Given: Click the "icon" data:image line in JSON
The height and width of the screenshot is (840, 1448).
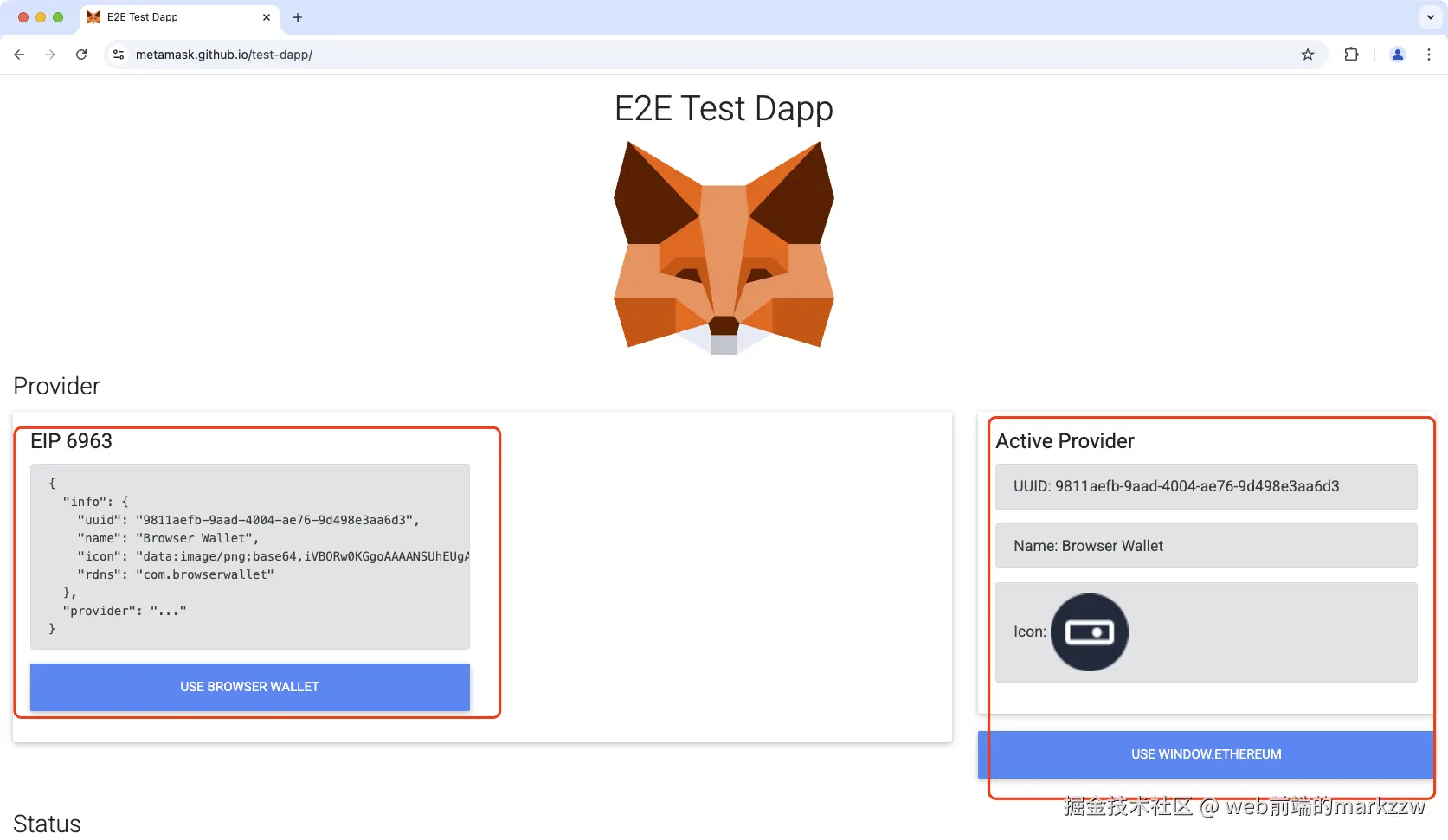Looking at the screenshot, I should [x=274, y=556].
